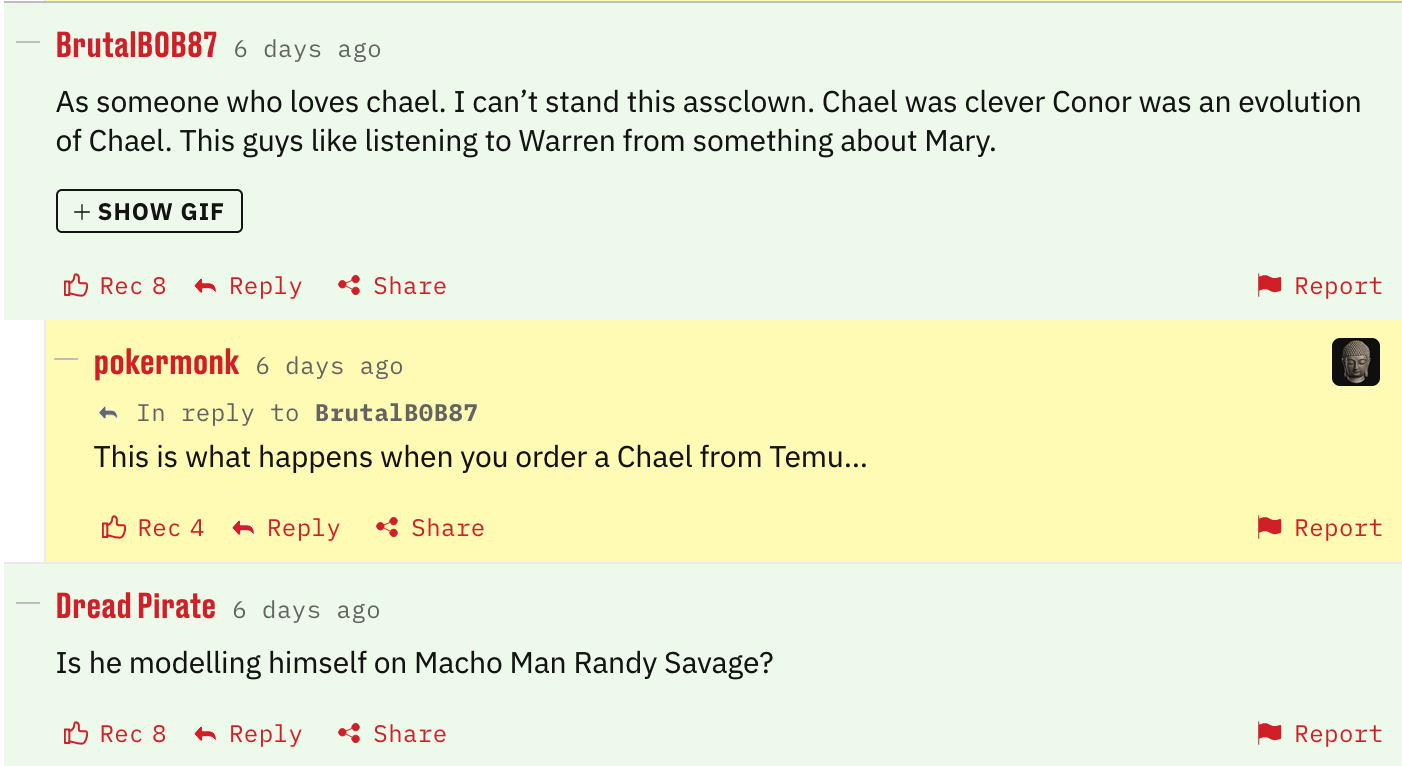Image resolution: width=1402 pixels, height=766 pixels.
Task: Flag pokermonk's comment as inappropriate
Action: point(1319,528)
